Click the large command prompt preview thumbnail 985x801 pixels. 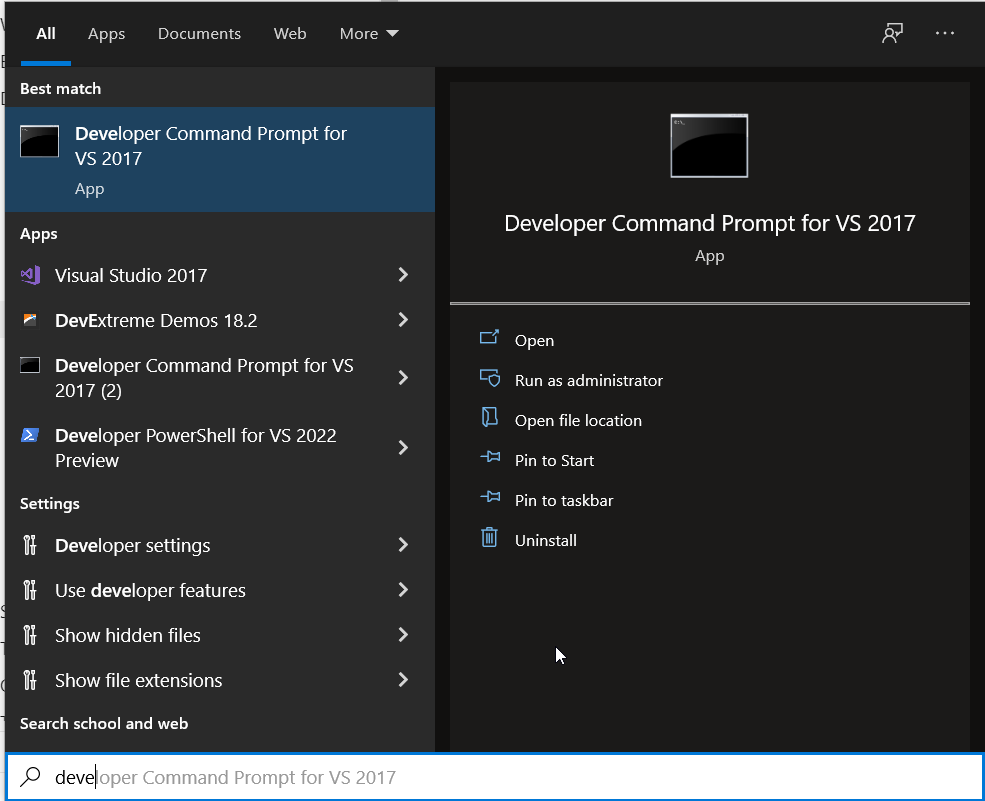[709, 146]
